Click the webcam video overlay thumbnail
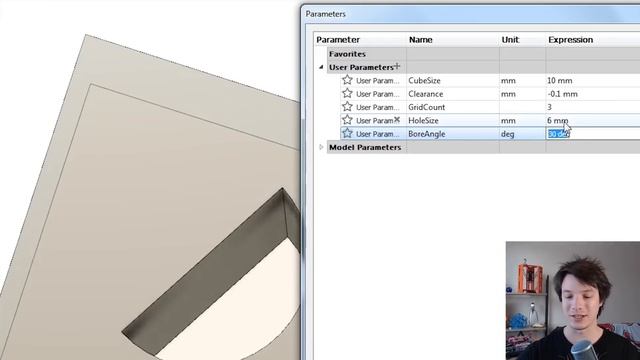Viewport: 640px width, 360px height. pos(573,300)
